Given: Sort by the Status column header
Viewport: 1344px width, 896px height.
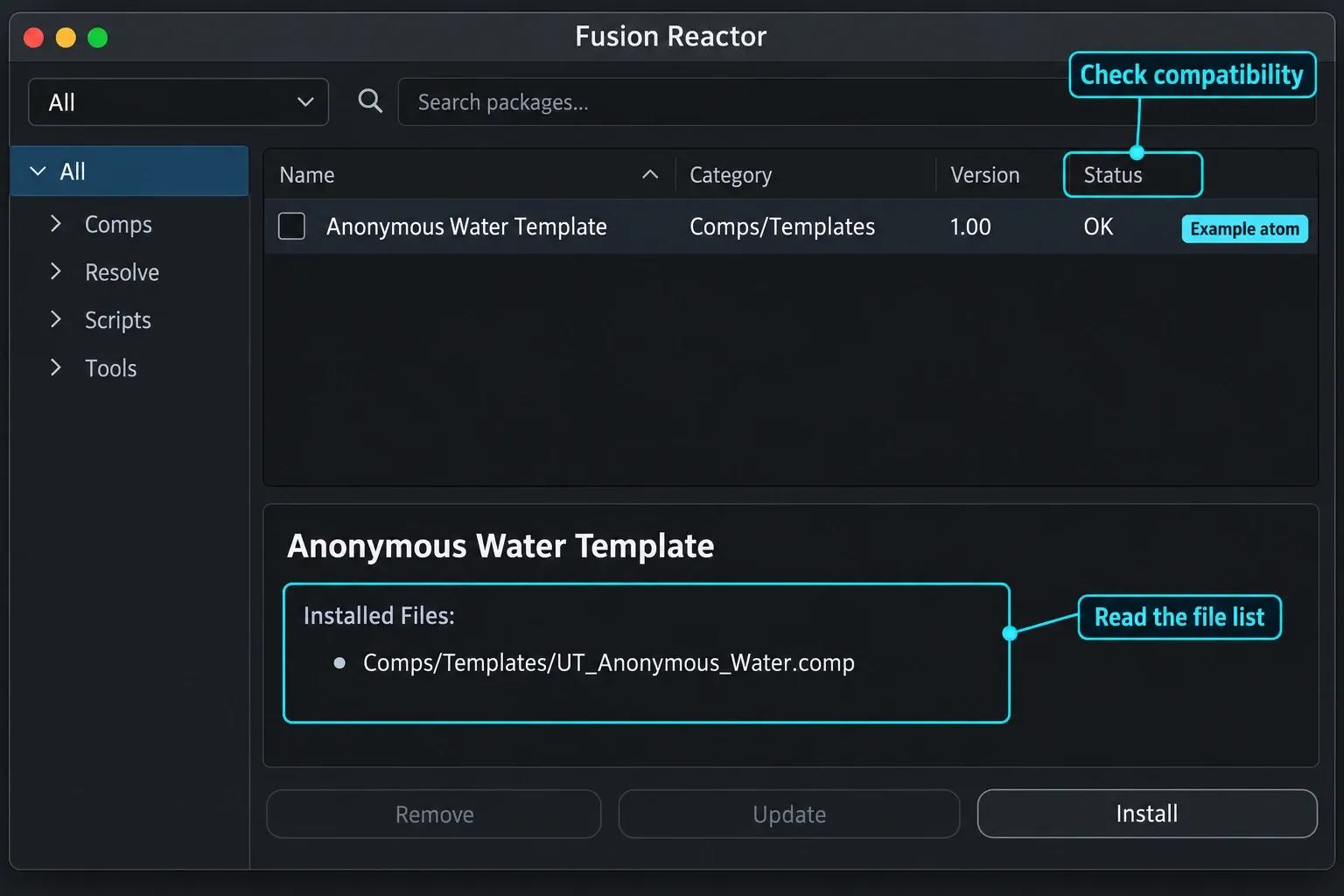Looking at the screenshot, I should [x=1113, y=175].
